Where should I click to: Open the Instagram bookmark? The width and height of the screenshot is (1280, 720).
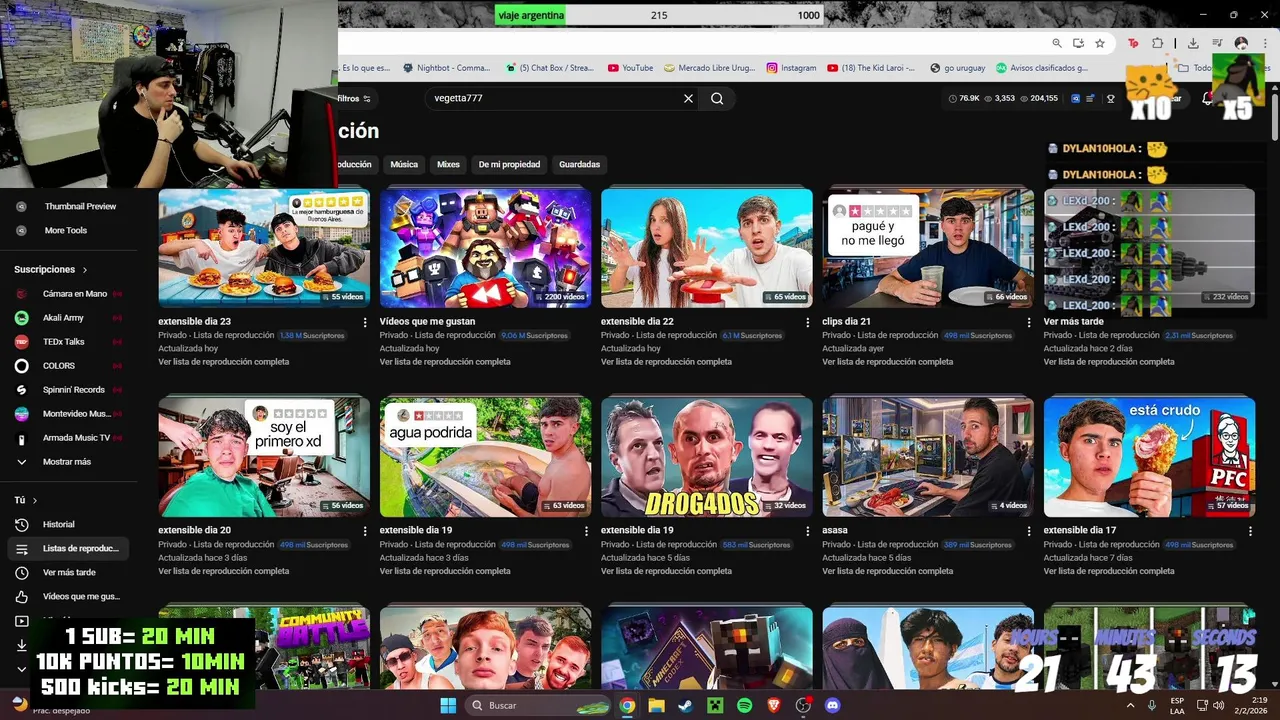[x=792, y=68]
